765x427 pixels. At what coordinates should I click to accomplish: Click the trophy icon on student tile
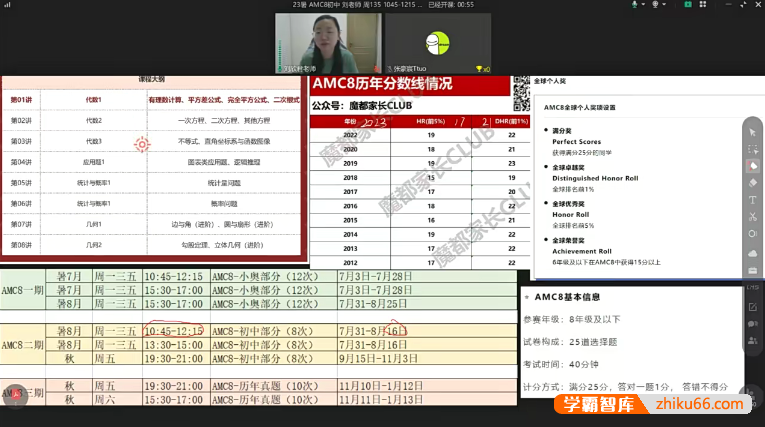pos(479,69)
